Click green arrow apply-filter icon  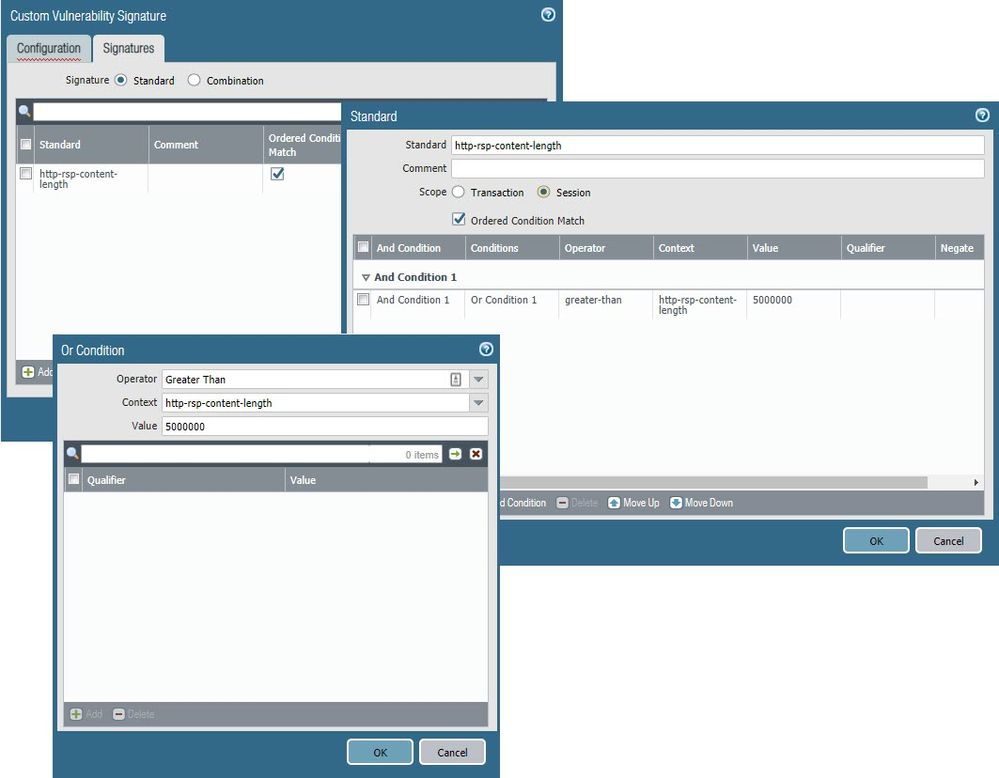click(455, 454)
